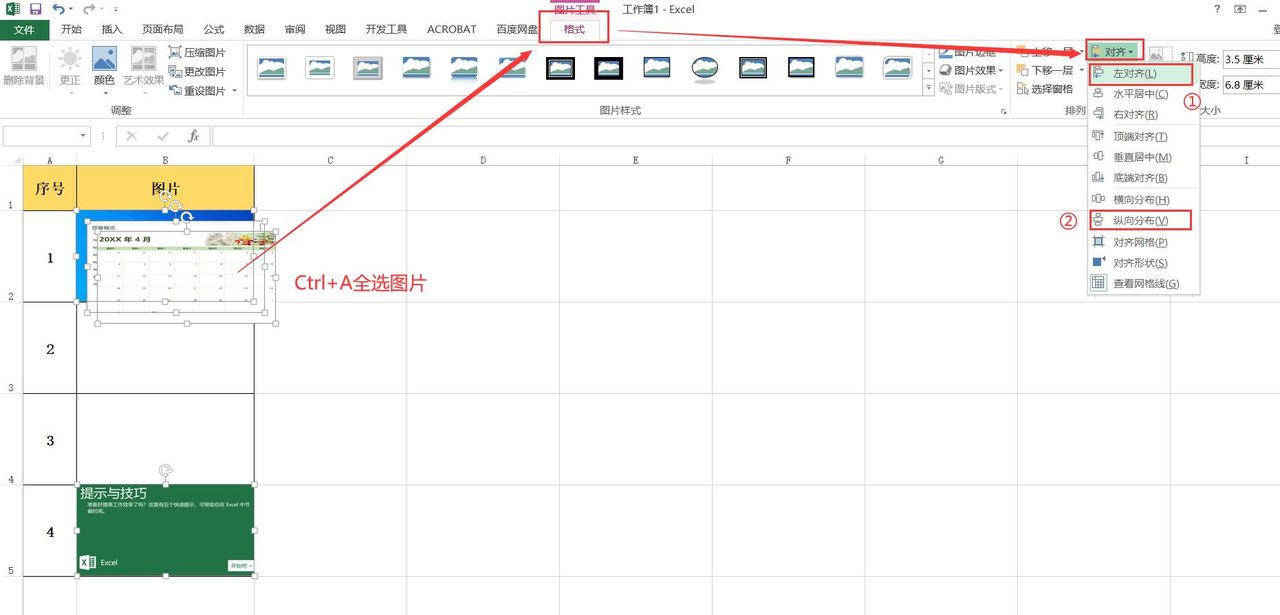Open 图片效果 (Picture Effects) options

click(x=972, y=69)
